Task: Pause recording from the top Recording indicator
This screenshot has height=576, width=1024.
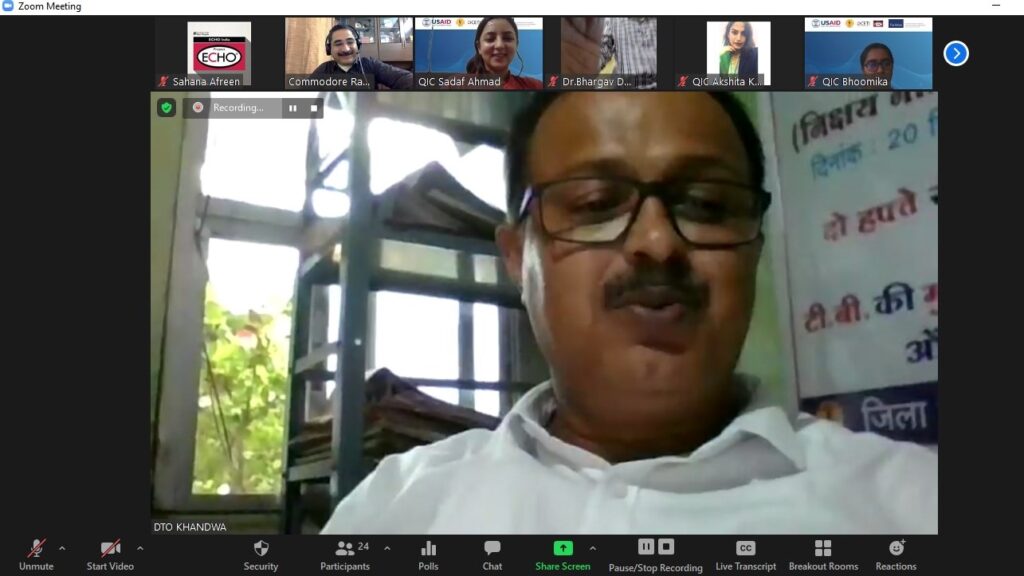Action: 293,108
